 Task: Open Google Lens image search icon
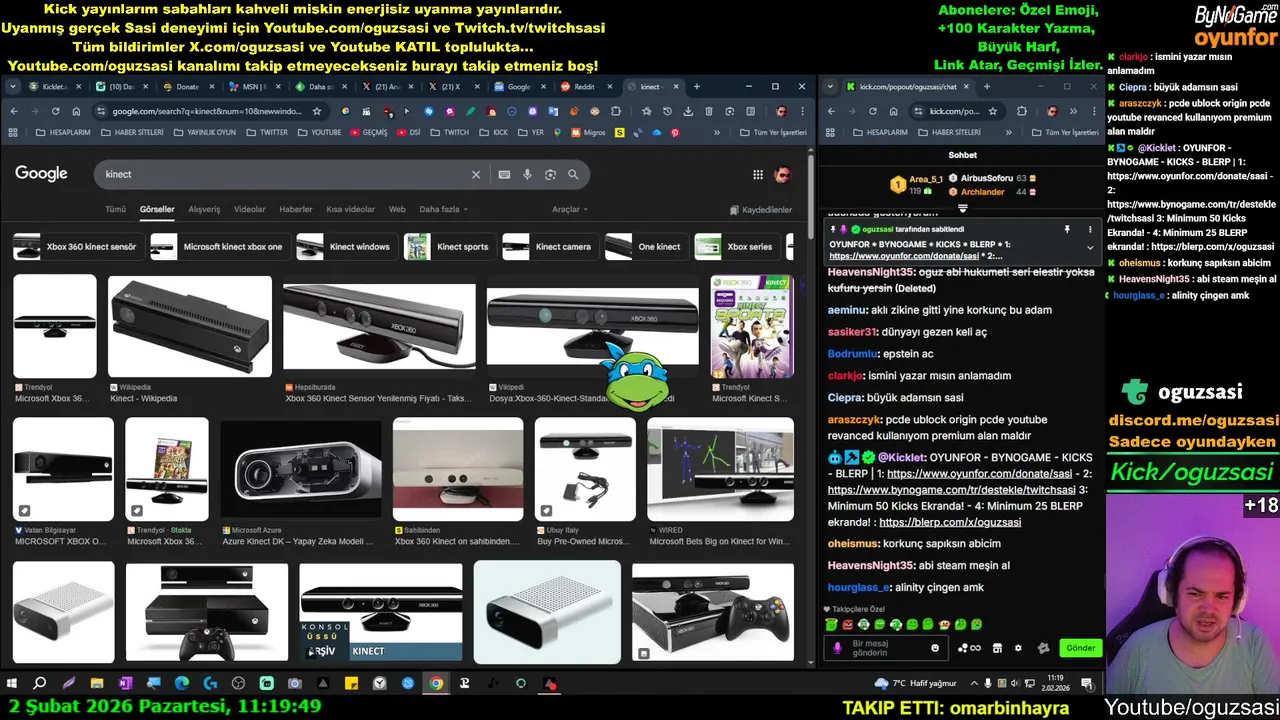point(550,174)
